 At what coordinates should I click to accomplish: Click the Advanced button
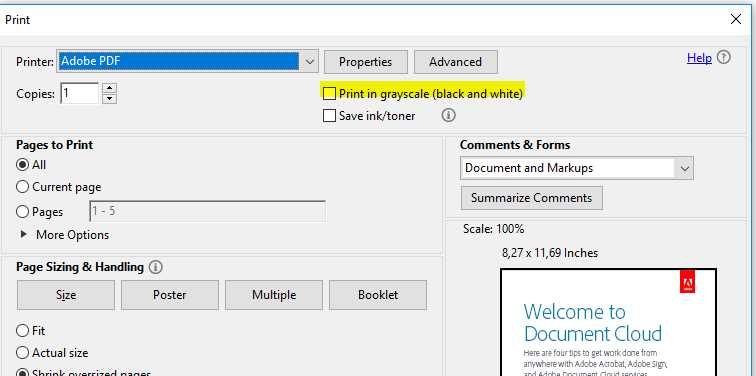point(456,62)
